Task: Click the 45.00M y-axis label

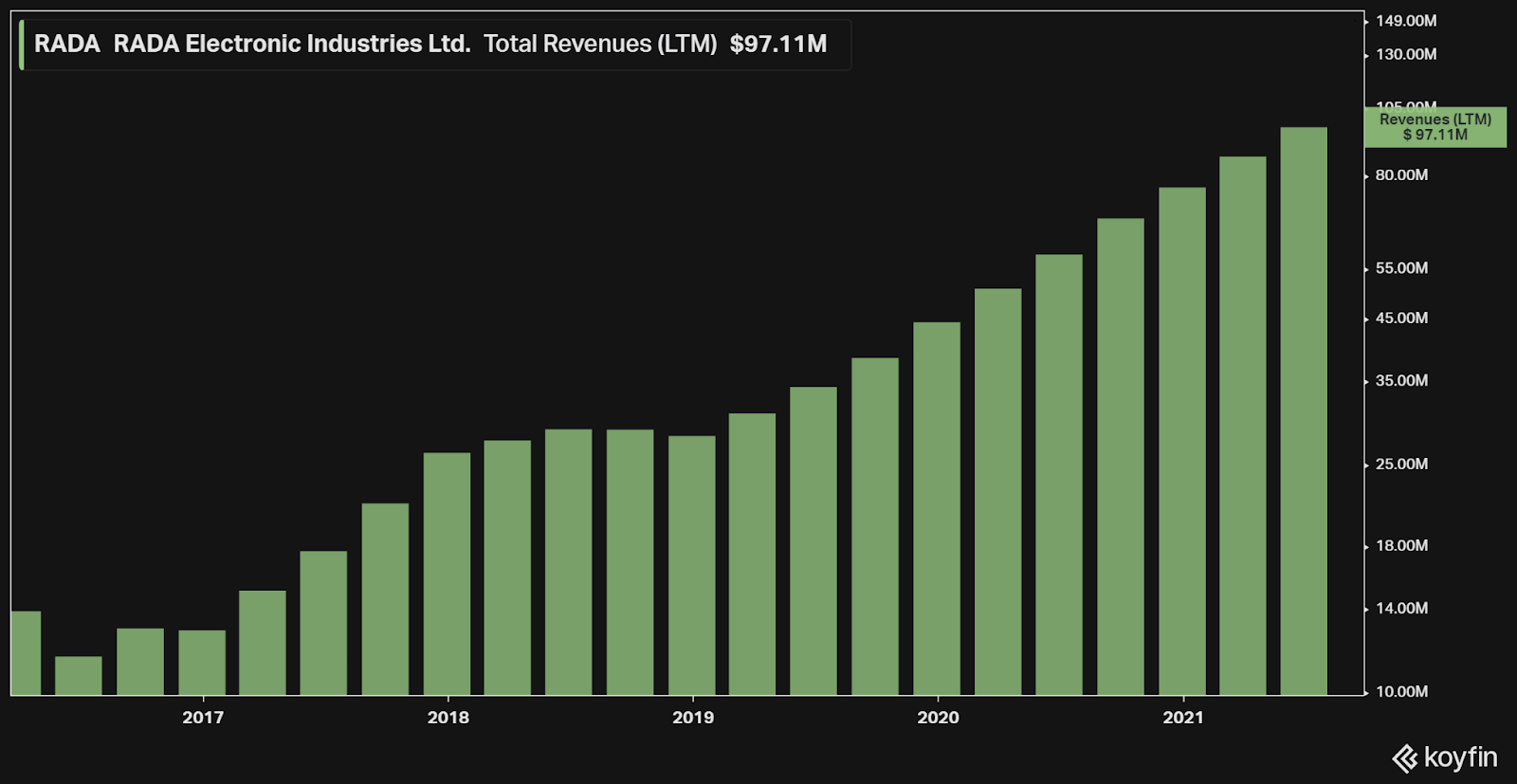Action: coord(1401,319)
